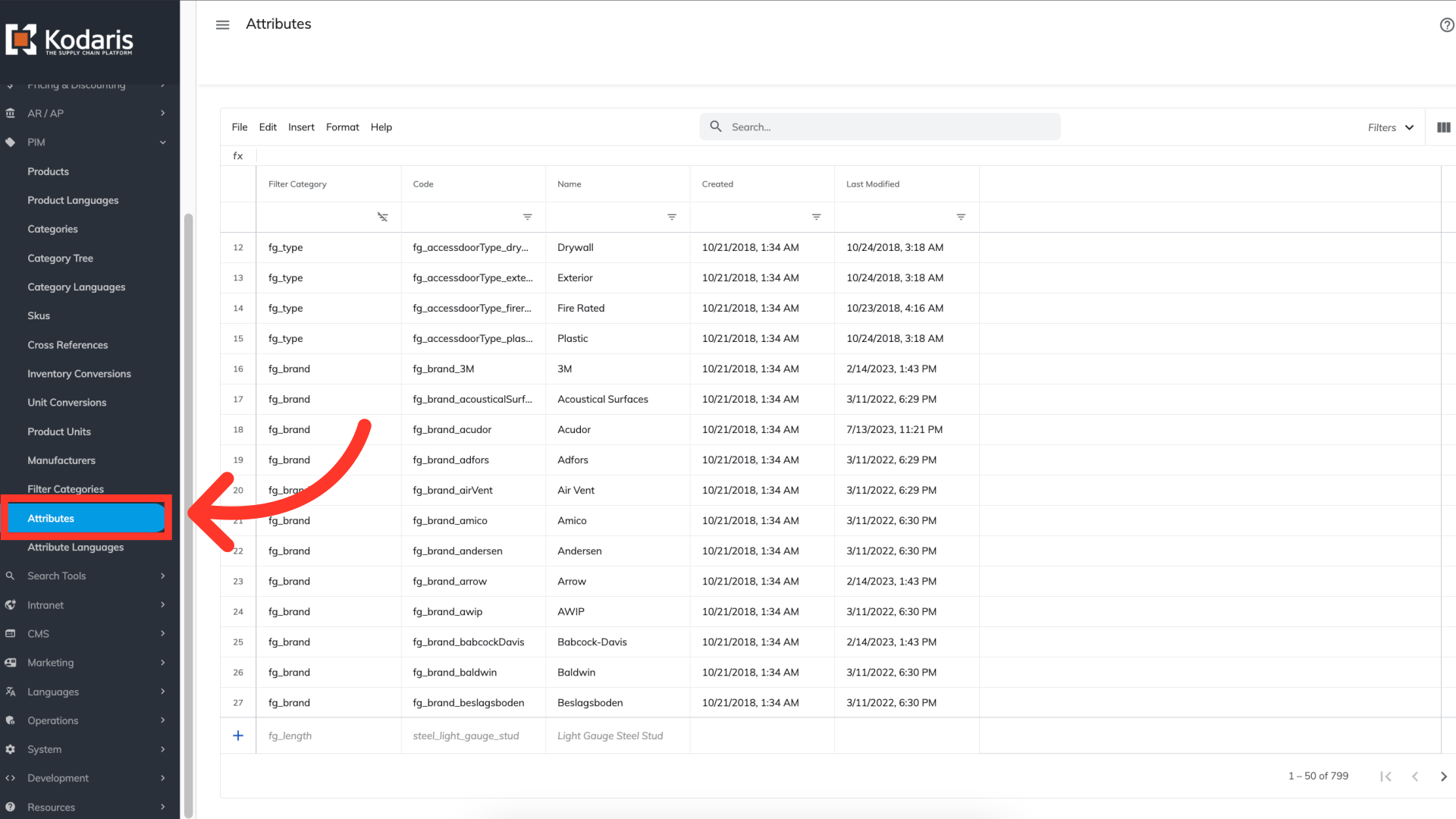Open Attribute Languages in sidebar
1456x819 pixels.
pos(75,548)
